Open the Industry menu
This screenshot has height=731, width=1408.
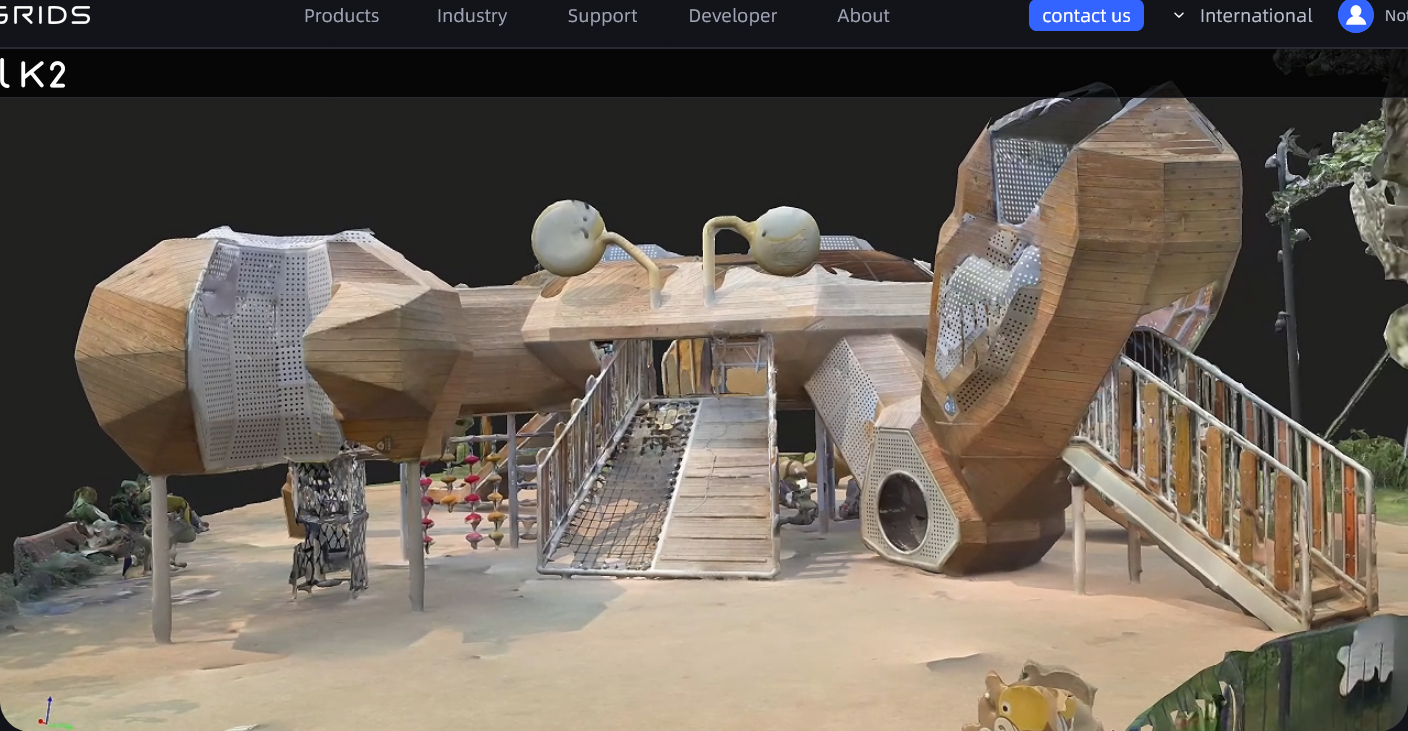click(472, 16)
